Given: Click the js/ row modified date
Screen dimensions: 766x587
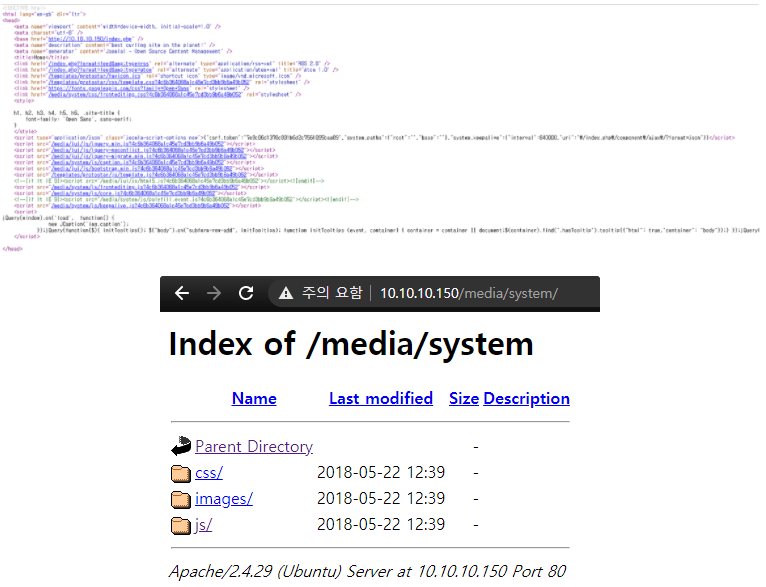Looking at the screenshot, I should (381, 524).
